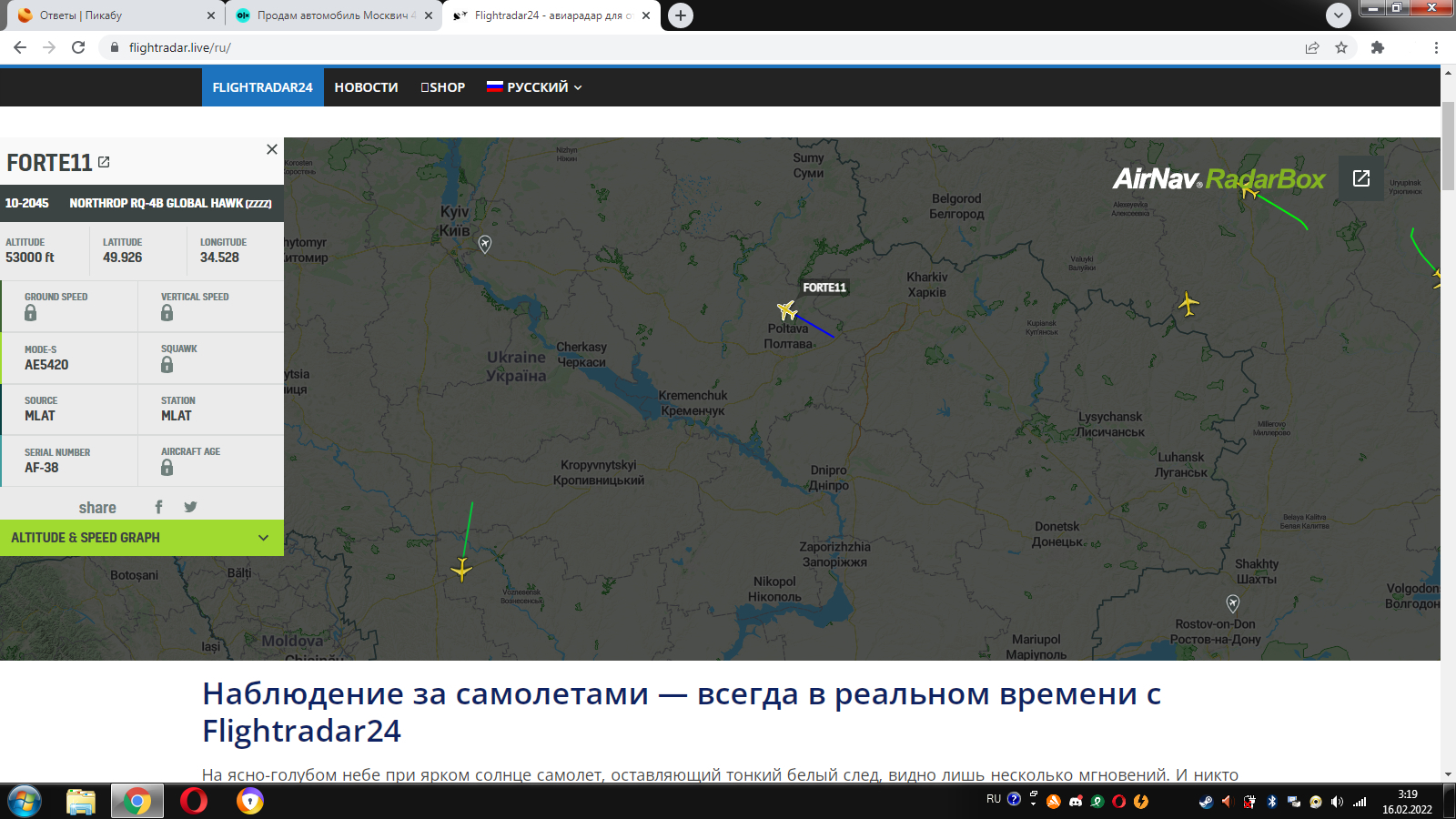1456x819 pixels.
Task: Open FORTE11 details in external link
Action: 104,162
